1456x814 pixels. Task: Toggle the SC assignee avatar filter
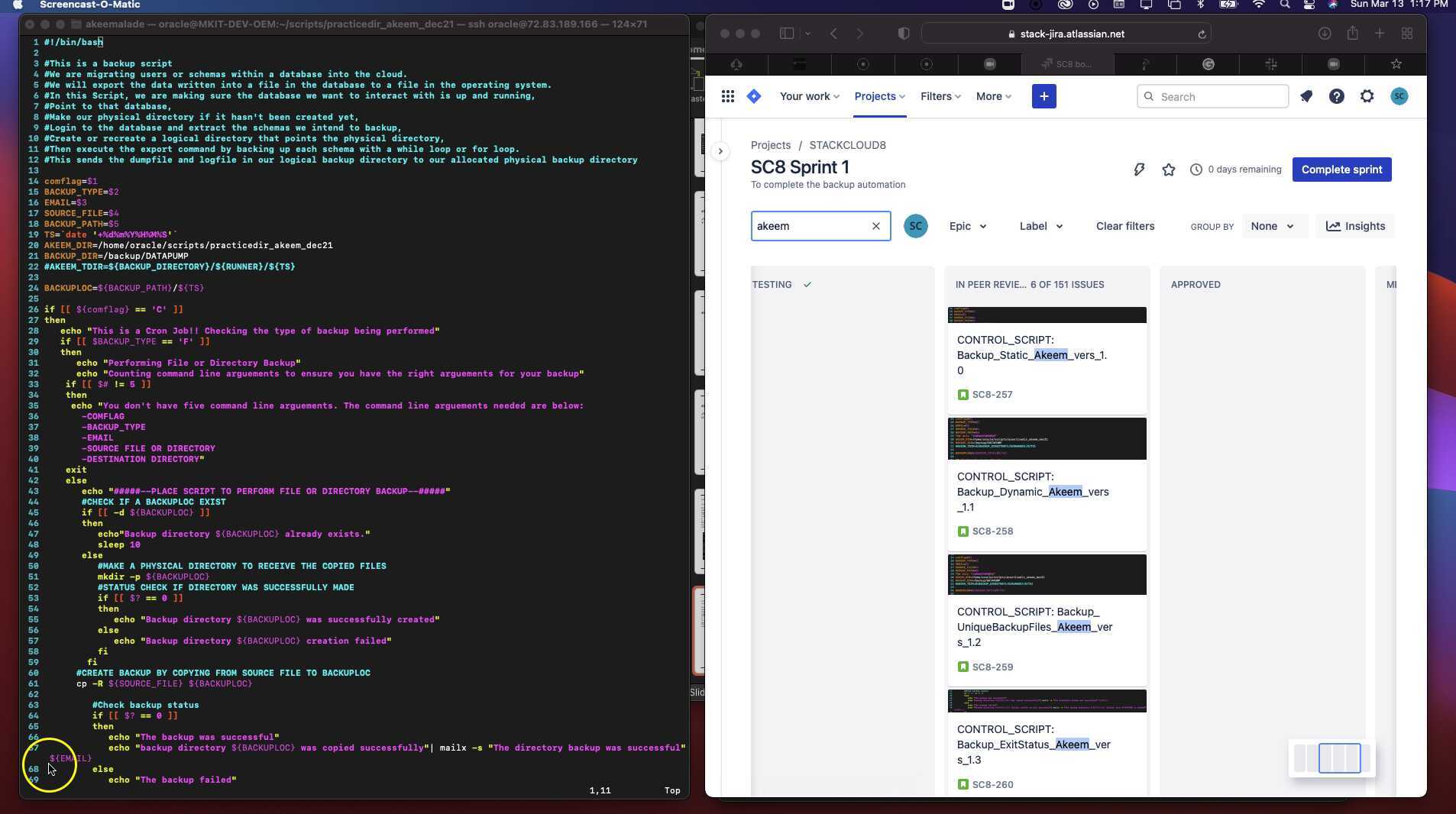click(915, 226)
